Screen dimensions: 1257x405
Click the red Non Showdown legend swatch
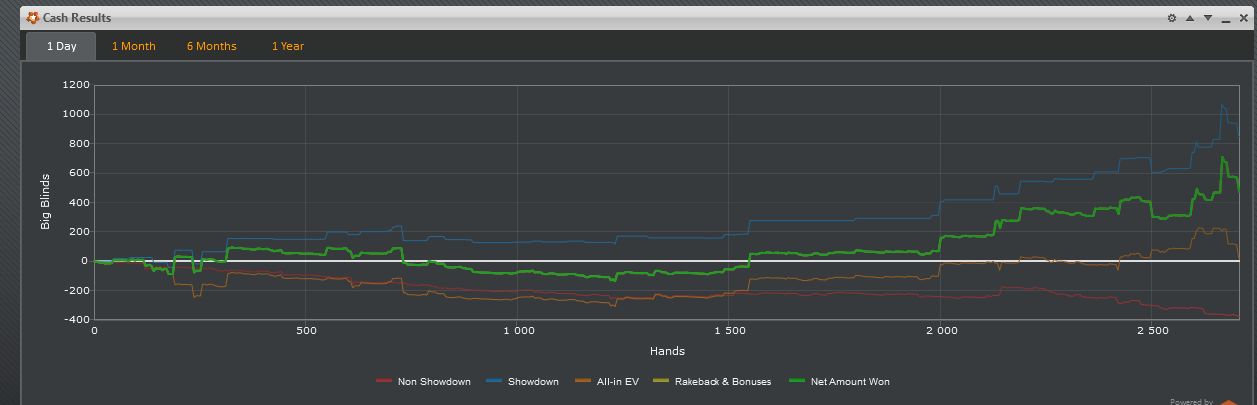click(x=384, y=381)
